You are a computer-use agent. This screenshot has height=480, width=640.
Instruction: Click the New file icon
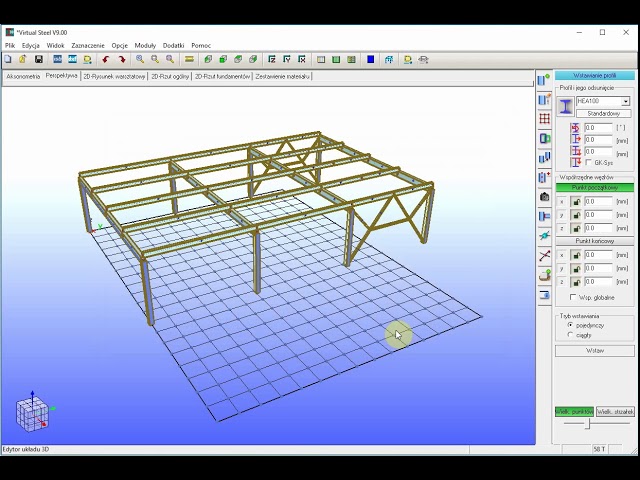[8, 60]
